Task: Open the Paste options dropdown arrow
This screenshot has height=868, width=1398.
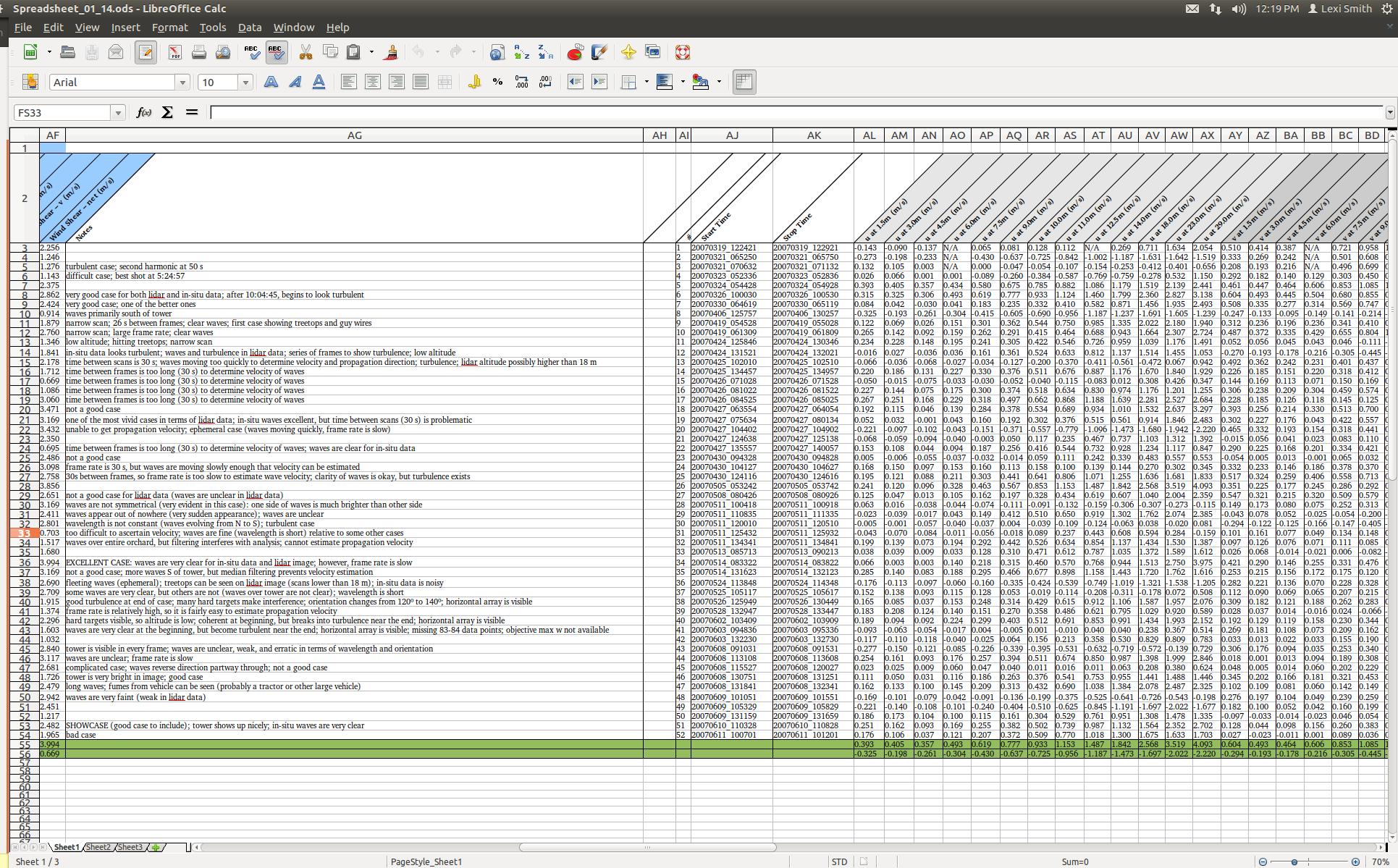Action: (x=371, y=52)
